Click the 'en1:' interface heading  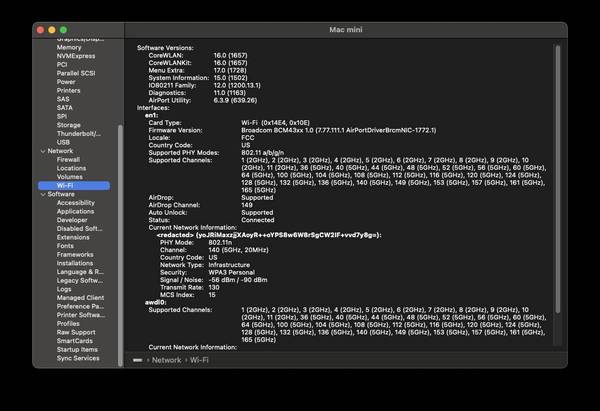[x=152, y=115]
